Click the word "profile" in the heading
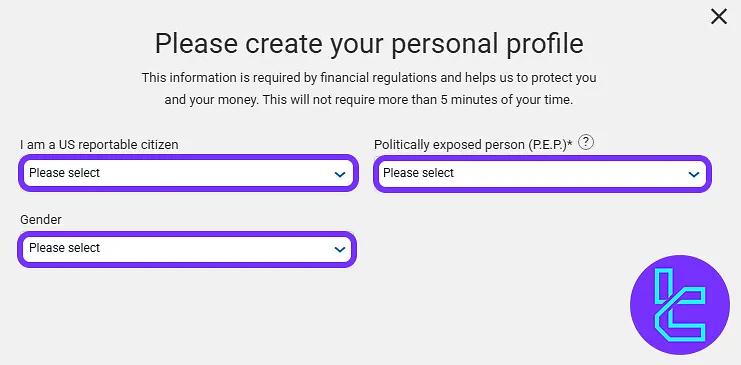The height and width of the screenshot is (365, 741). 546,43
